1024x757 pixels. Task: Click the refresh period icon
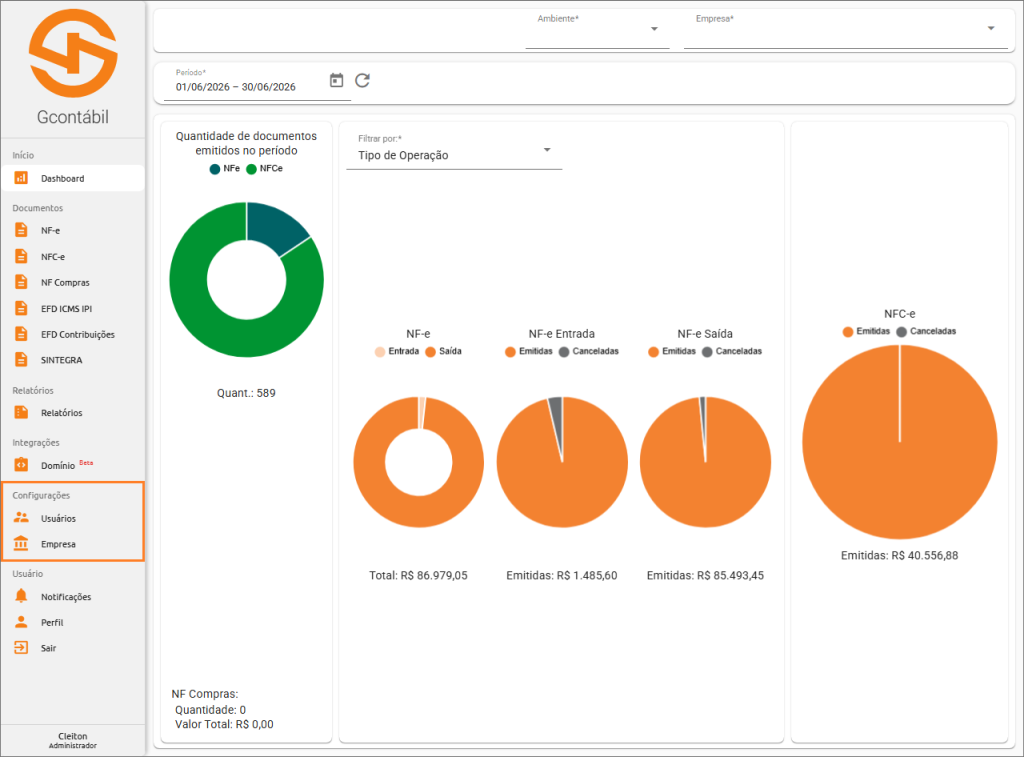pos(362,80)
